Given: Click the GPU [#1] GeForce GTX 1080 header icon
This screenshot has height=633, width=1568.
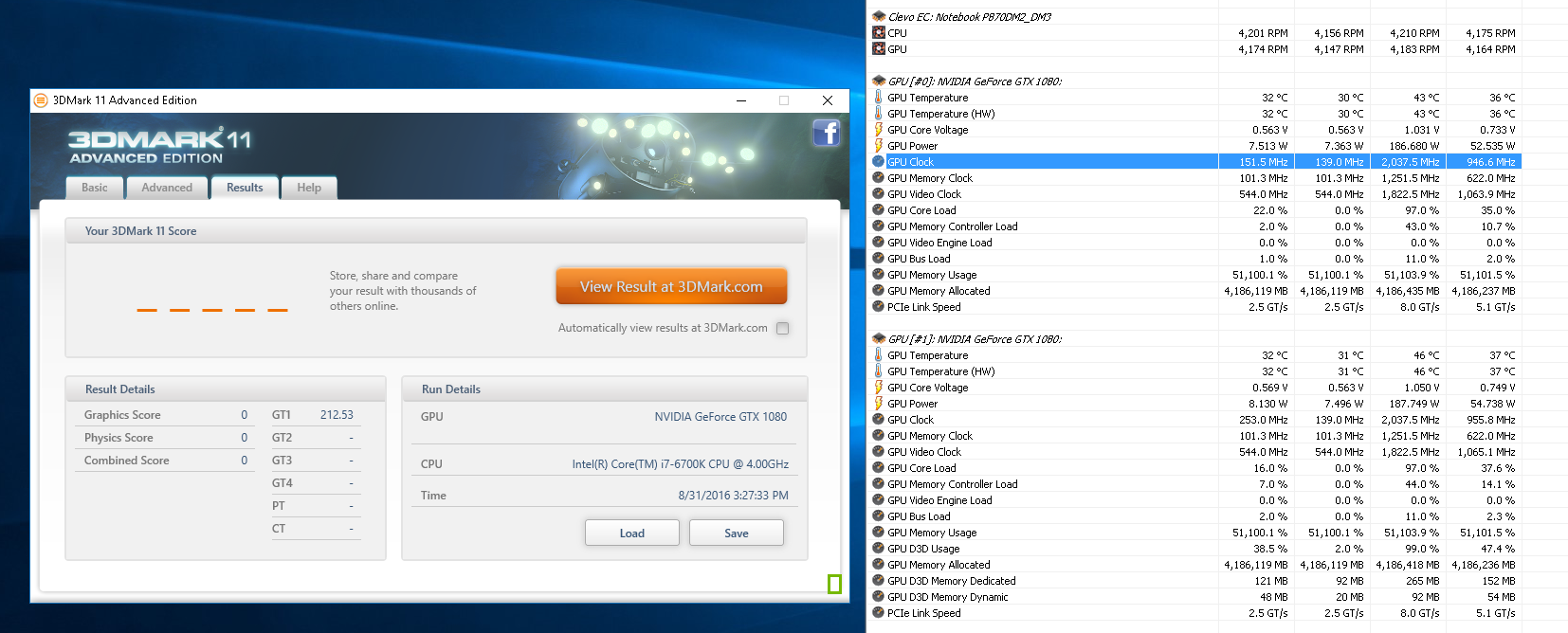Looking at the screenshot, I should pyautogui.click(x=879, y=339).
